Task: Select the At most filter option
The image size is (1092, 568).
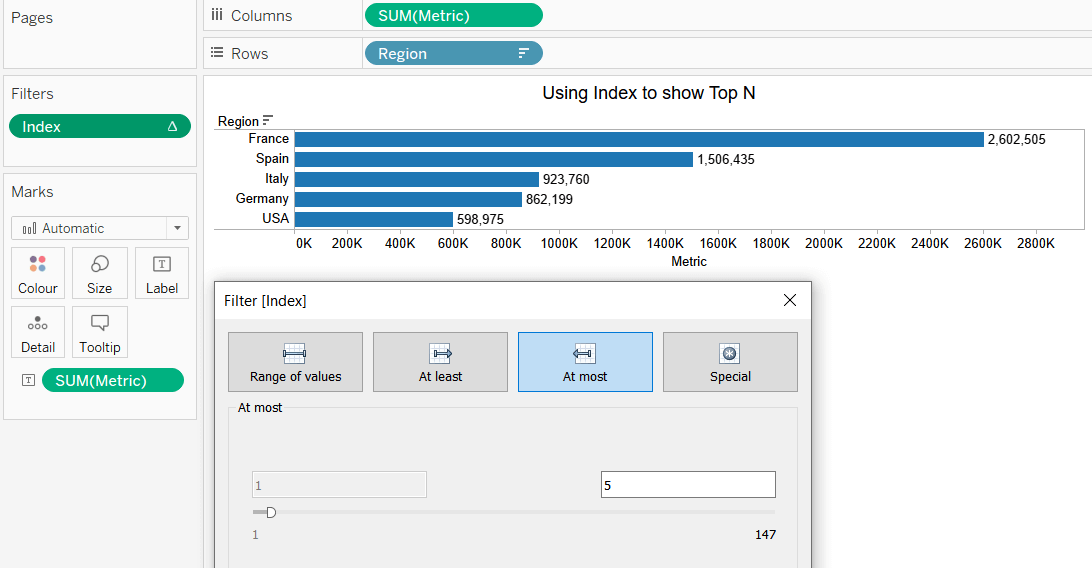Action: 585,362
